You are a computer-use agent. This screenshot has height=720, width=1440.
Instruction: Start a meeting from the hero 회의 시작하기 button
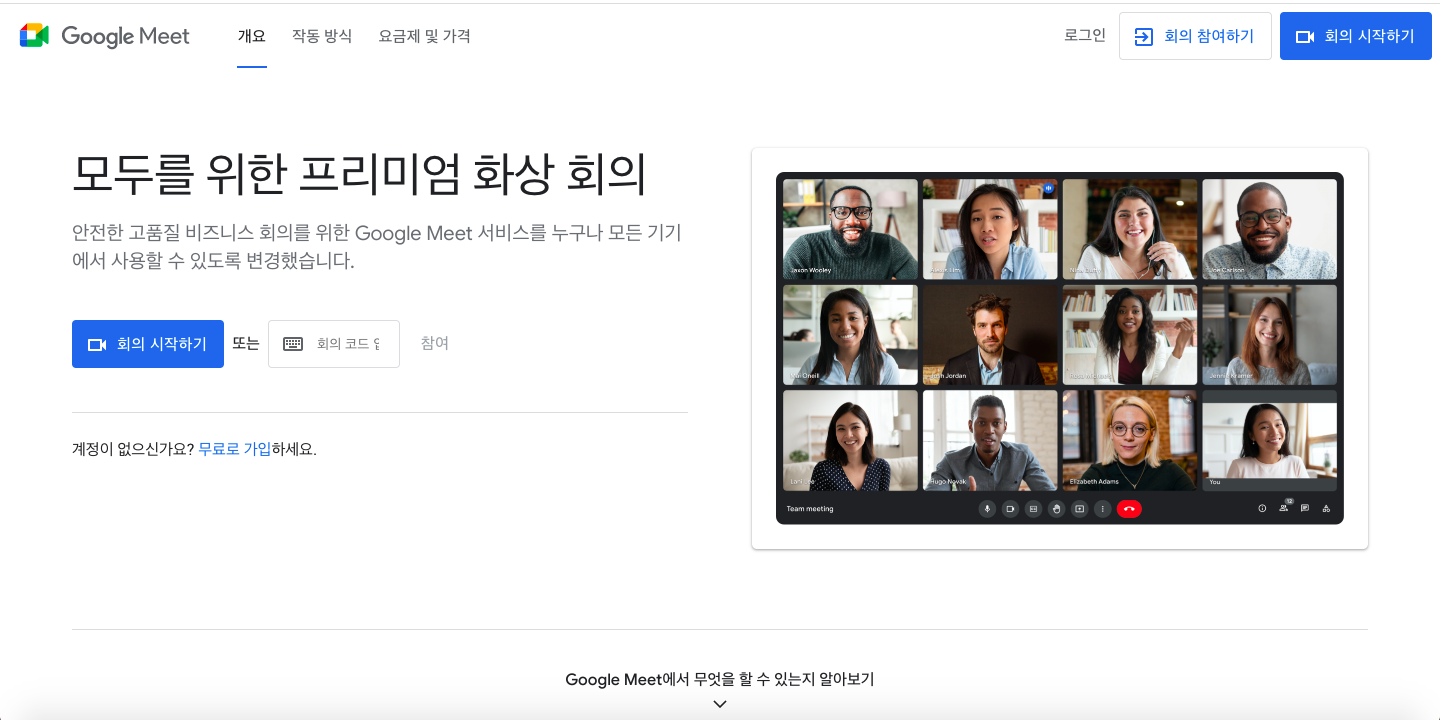click(x=148, y=344)
